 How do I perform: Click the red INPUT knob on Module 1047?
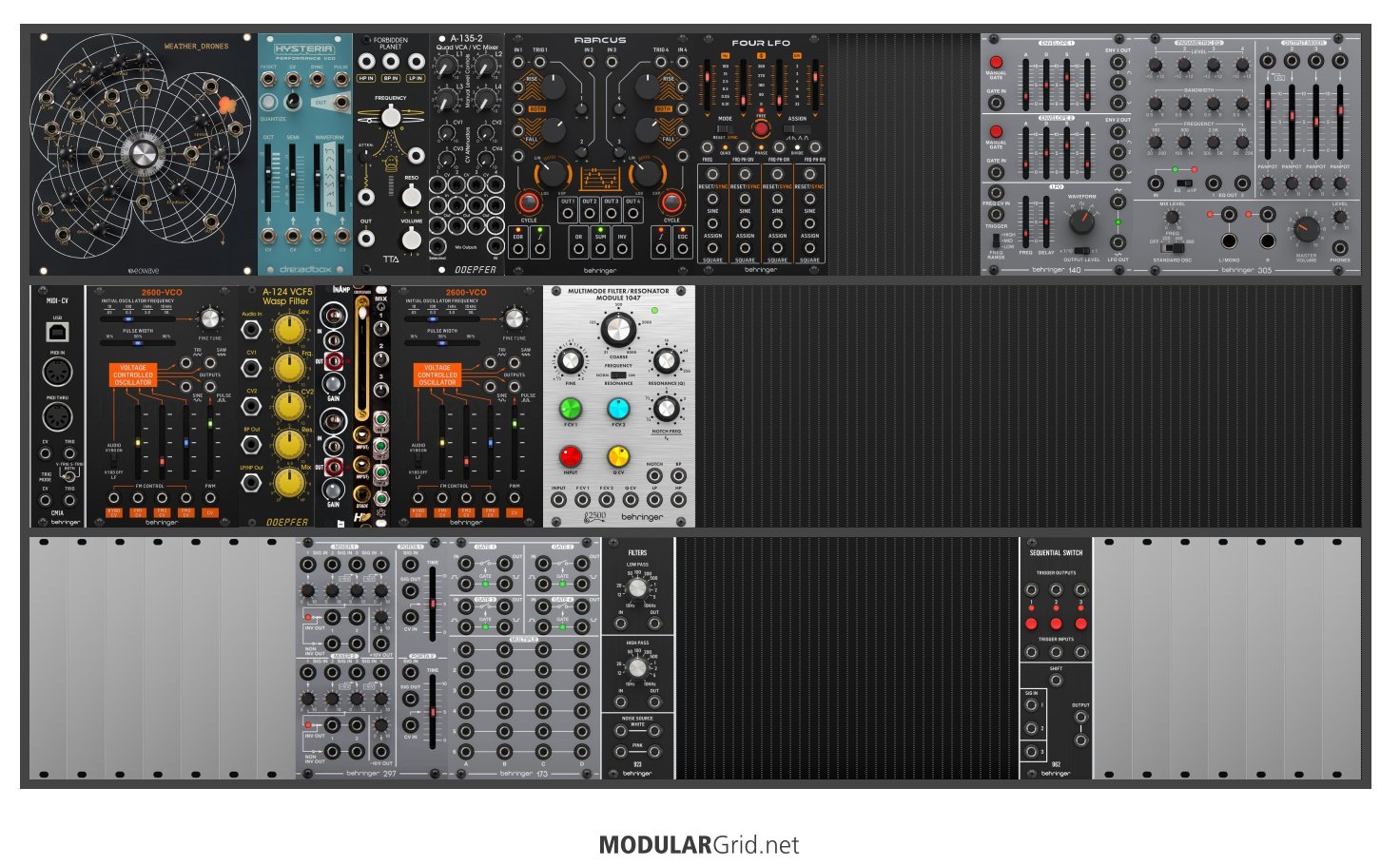571,456
